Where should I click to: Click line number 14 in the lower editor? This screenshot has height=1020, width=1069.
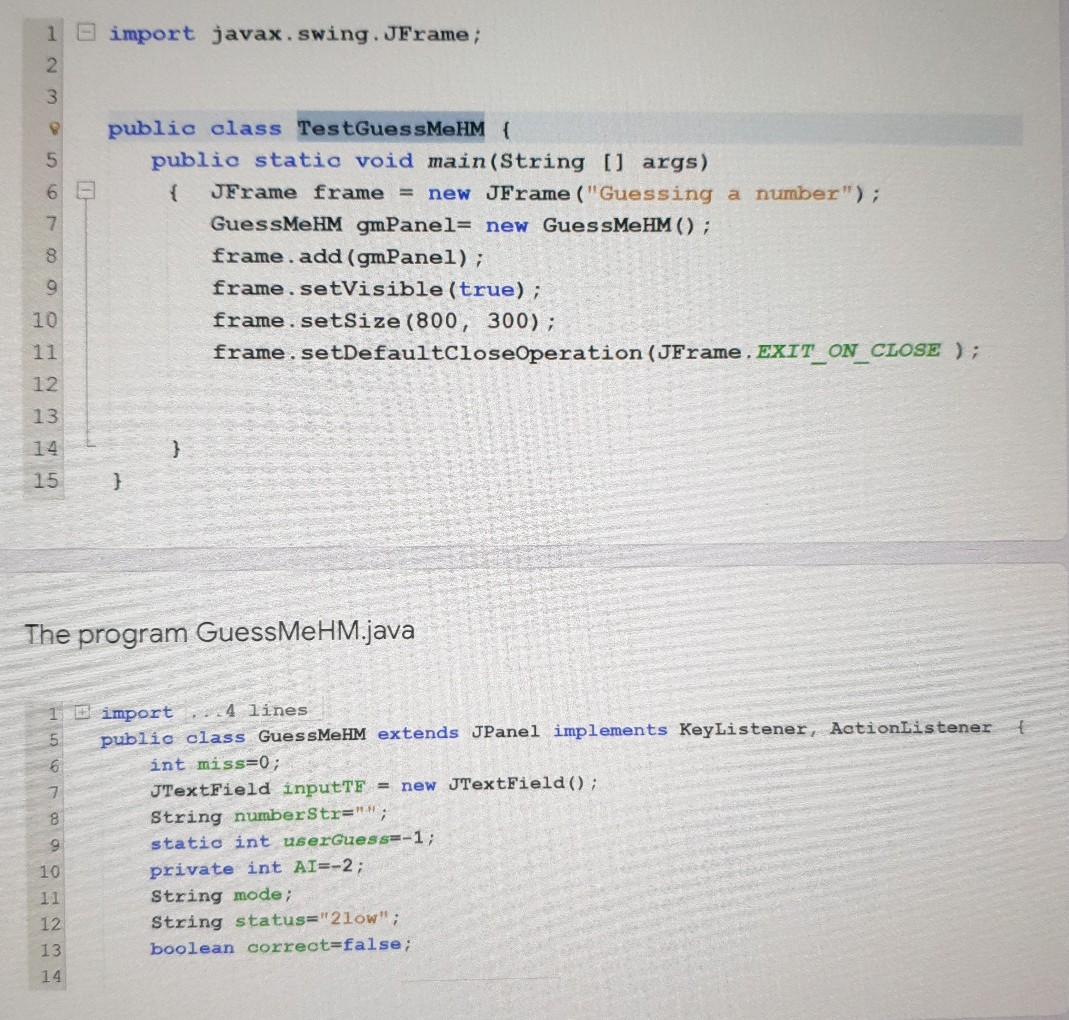[50, 976]
